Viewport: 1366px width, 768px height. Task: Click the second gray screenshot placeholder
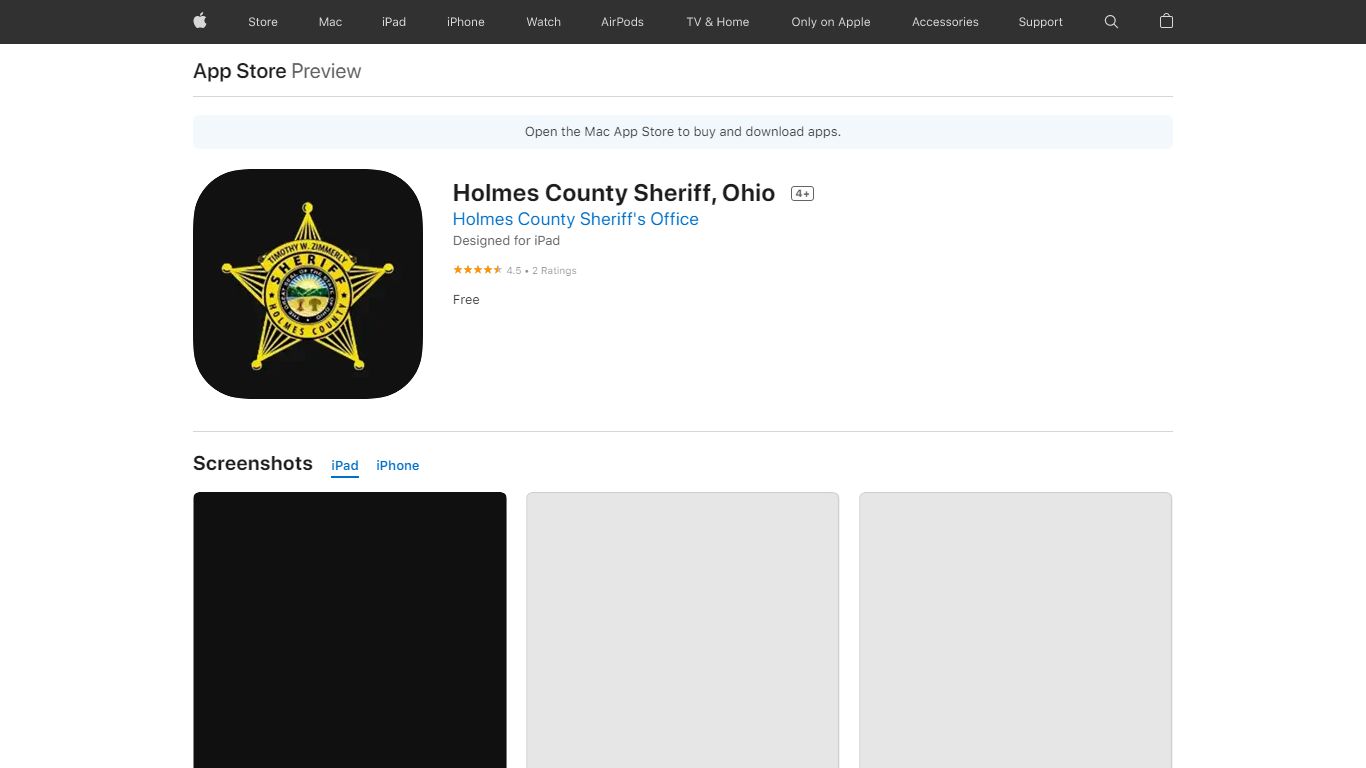pyautogui.click(x=683, y=630)
